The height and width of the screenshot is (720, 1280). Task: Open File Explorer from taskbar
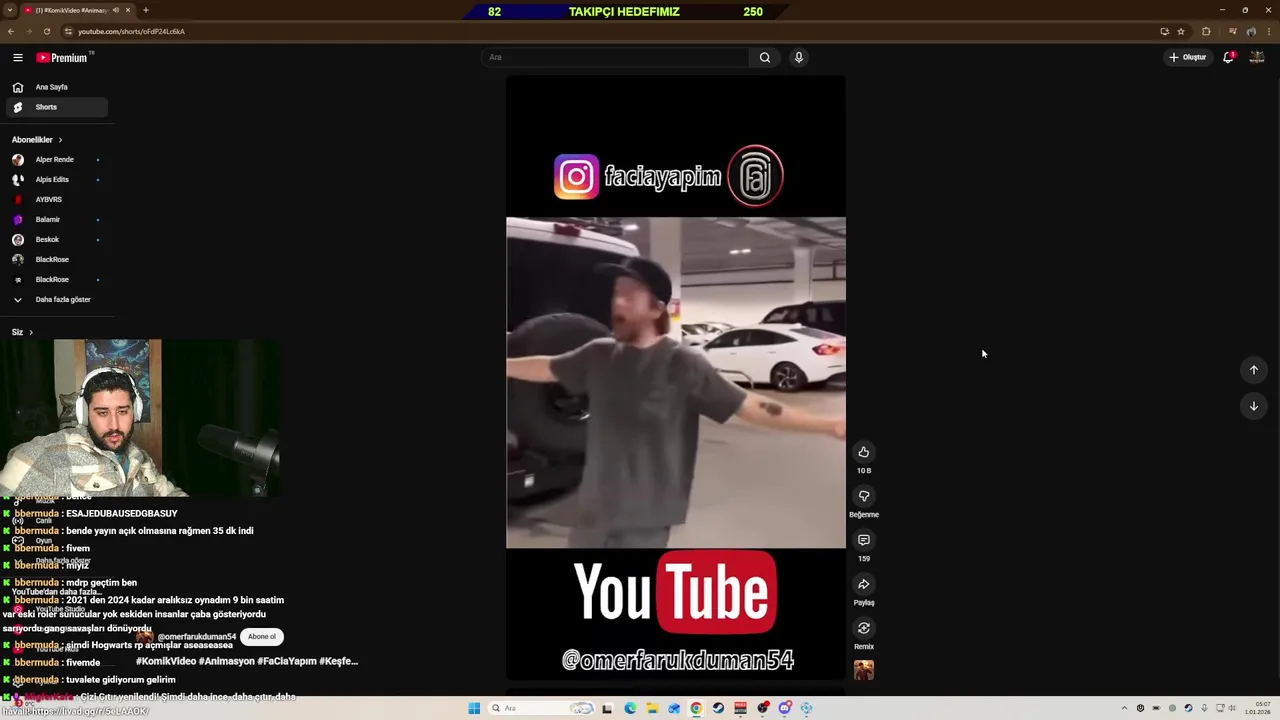(x=652, y=708)
